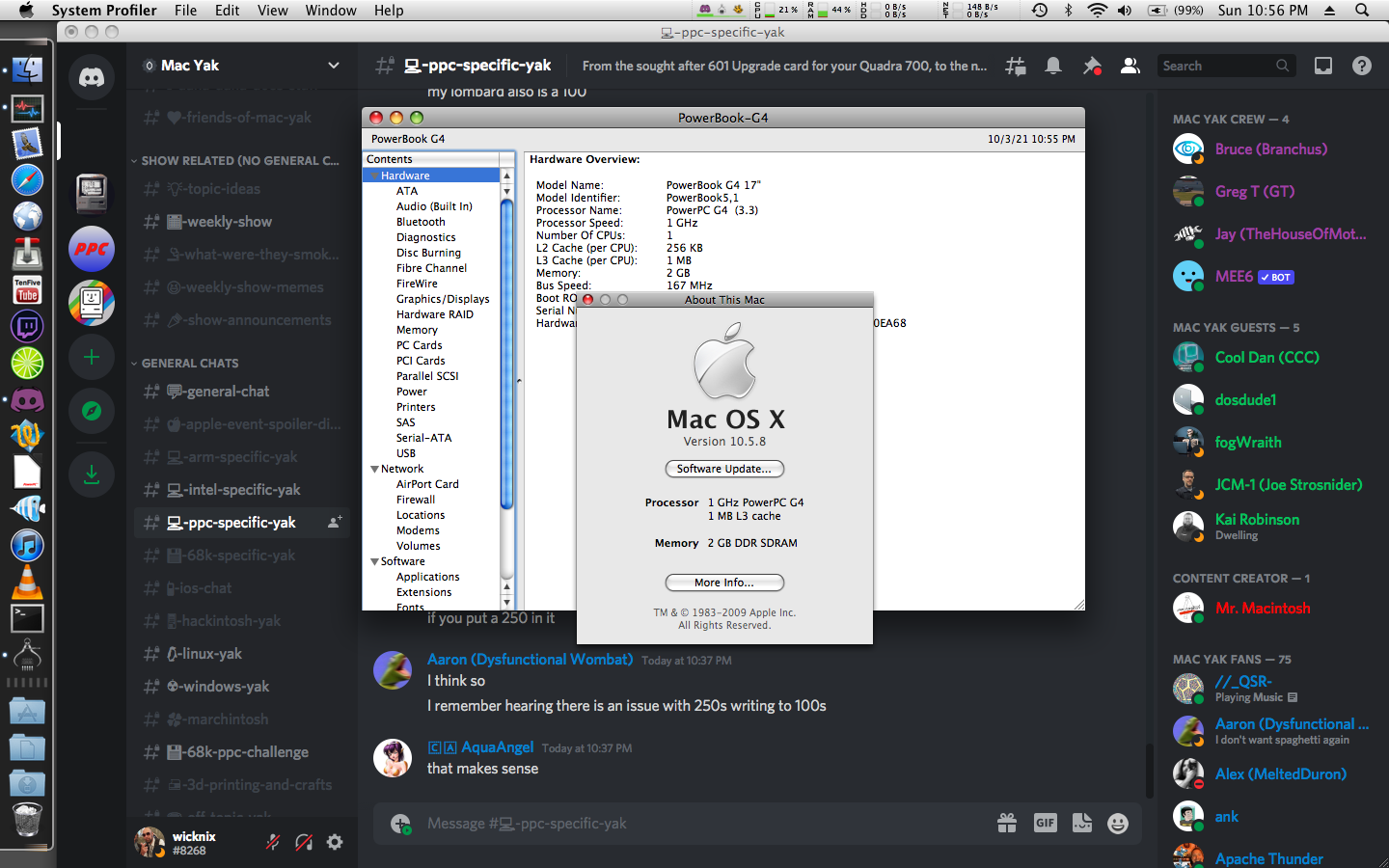The width and height of the screenshot is (1389, 868).
Task: Click create invite icon on ppc-specific-yak
Action: pyautogui.click(x=335, y=522)
